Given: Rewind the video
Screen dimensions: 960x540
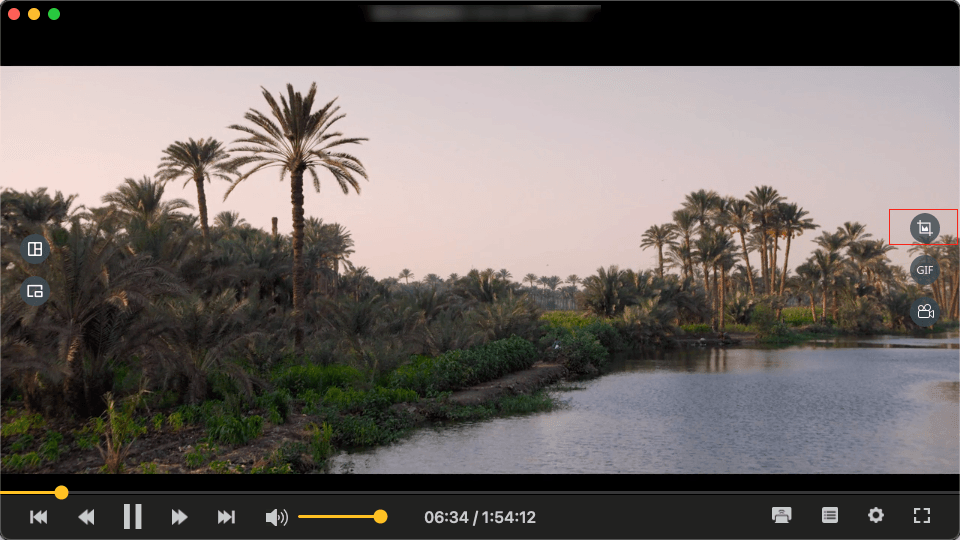Looking at the screenshot, I should tap(86, 517).
